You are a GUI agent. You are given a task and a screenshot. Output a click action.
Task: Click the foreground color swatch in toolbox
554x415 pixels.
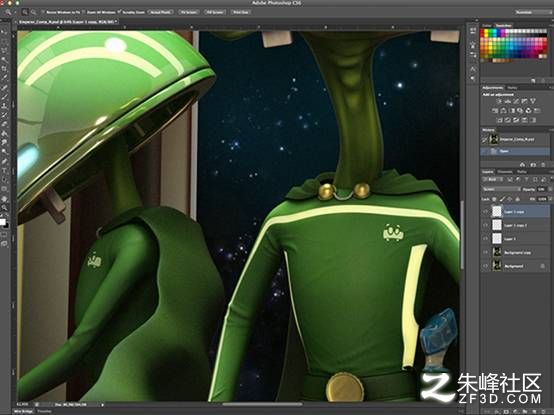click(3, 221)
